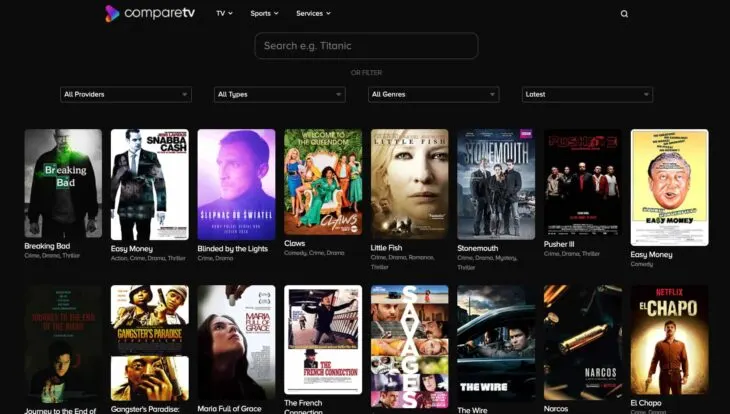Open the Snabba Cash poster
Image resolution: width=730 pixels, height=414 pixels.
point(150,184)
